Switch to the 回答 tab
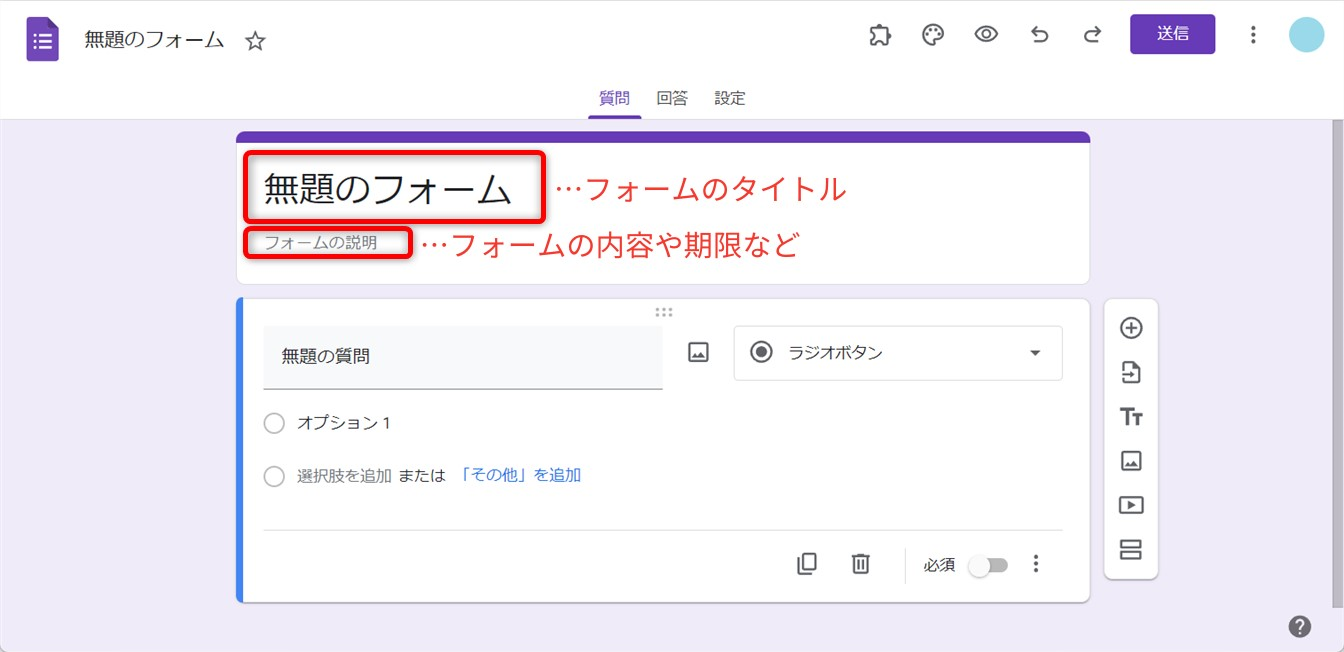Viewport: 1344px width, 652px height. [x=672, y=98]
